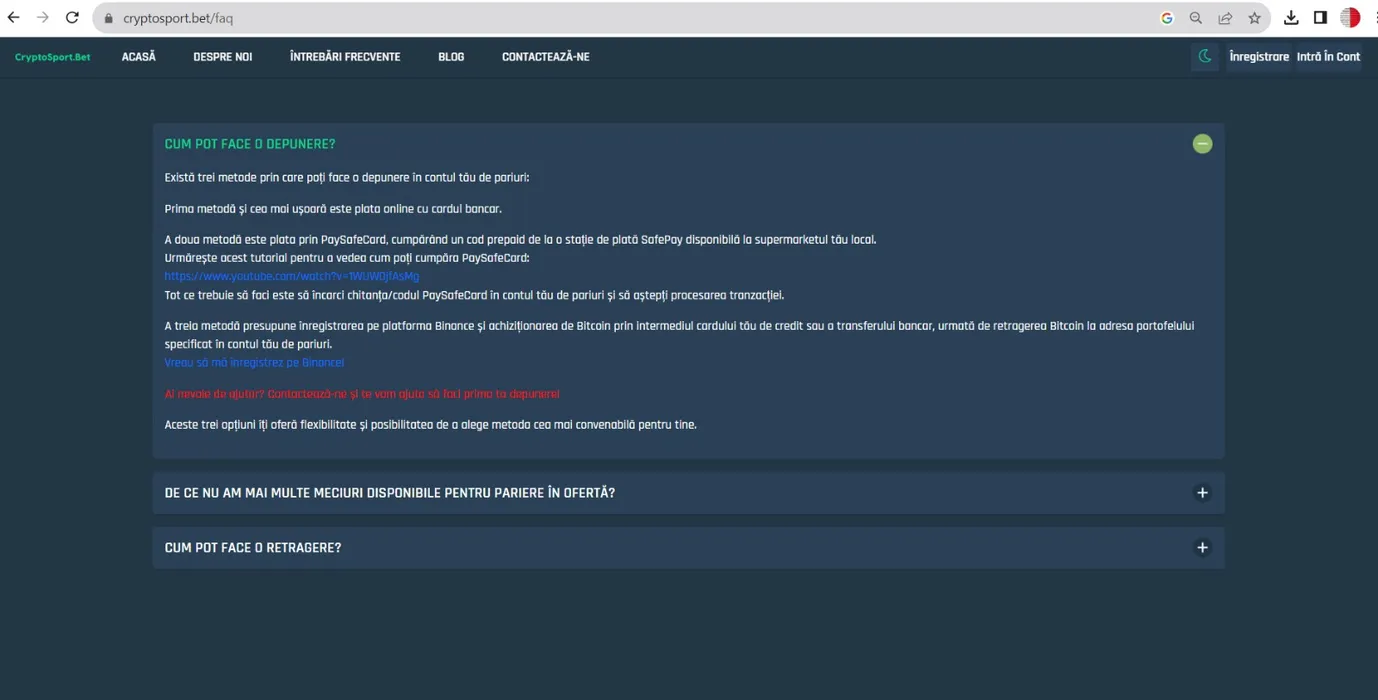The image size is (1378, 700).
Task: Expand 'De ce nu am mai multe meciuri' question
Action: [x=1202, y=493]
